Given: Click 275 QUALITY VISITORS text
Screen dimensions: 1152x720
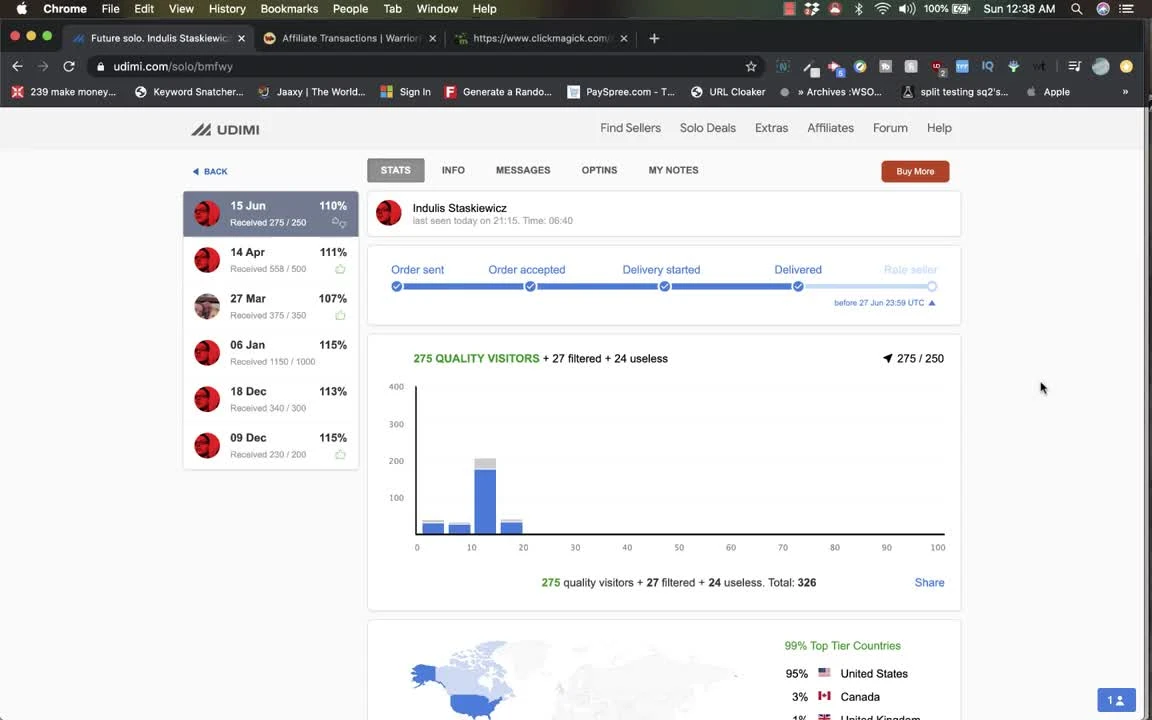Looking at the screenshot, I should tap(476, 359).
